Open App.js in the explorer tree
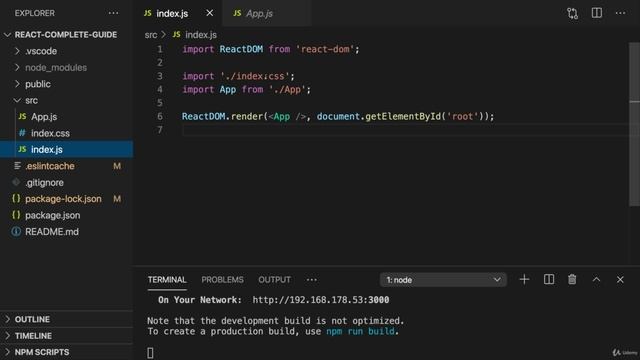The height and width of the screenshot is (360, 640). point(67,117)
